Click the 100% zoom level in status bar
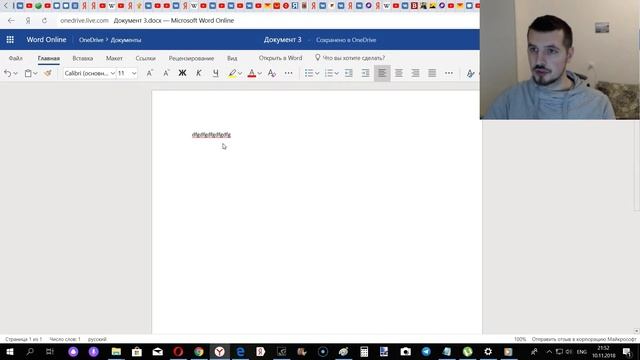 [x=520, y=339]
